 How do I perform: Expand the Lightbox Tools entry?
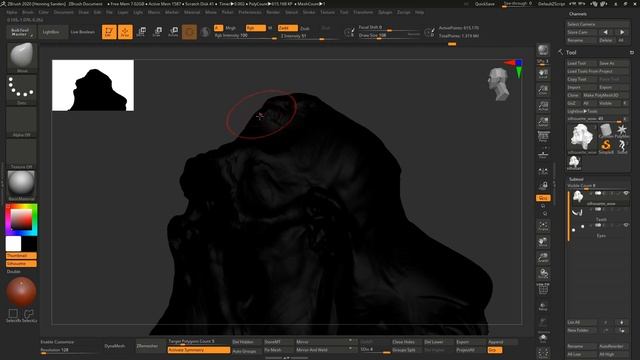(598, 111)
